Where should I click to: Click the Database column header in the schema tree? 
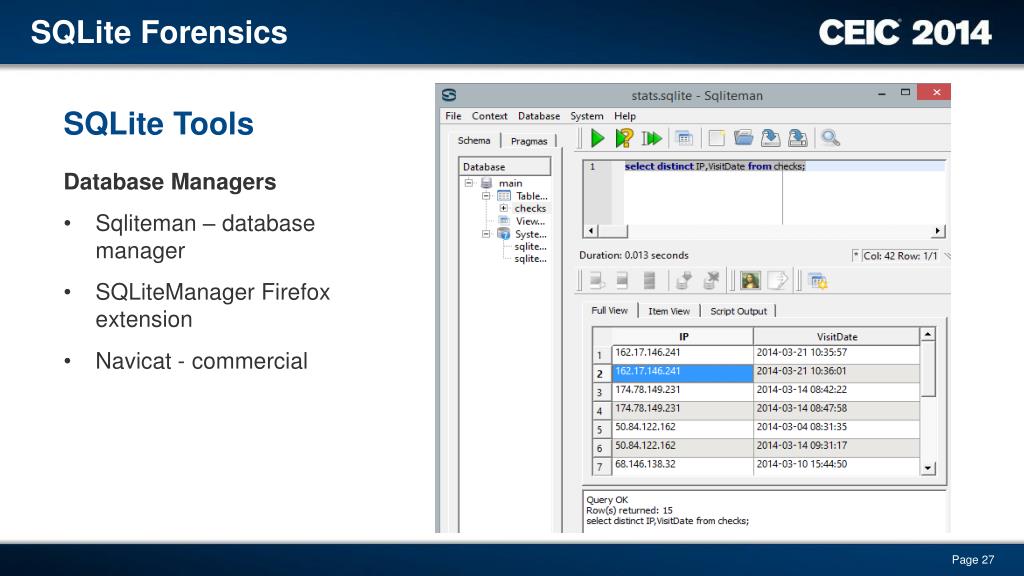tap(505, 167)
